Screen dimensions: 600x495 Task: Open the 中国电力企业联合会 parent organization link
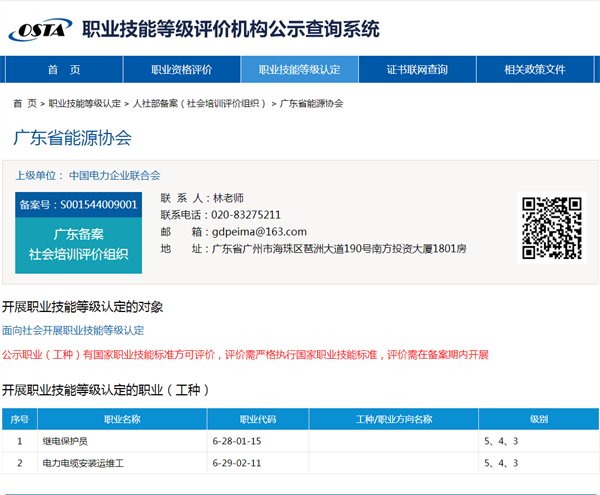(x=114, y=175)
